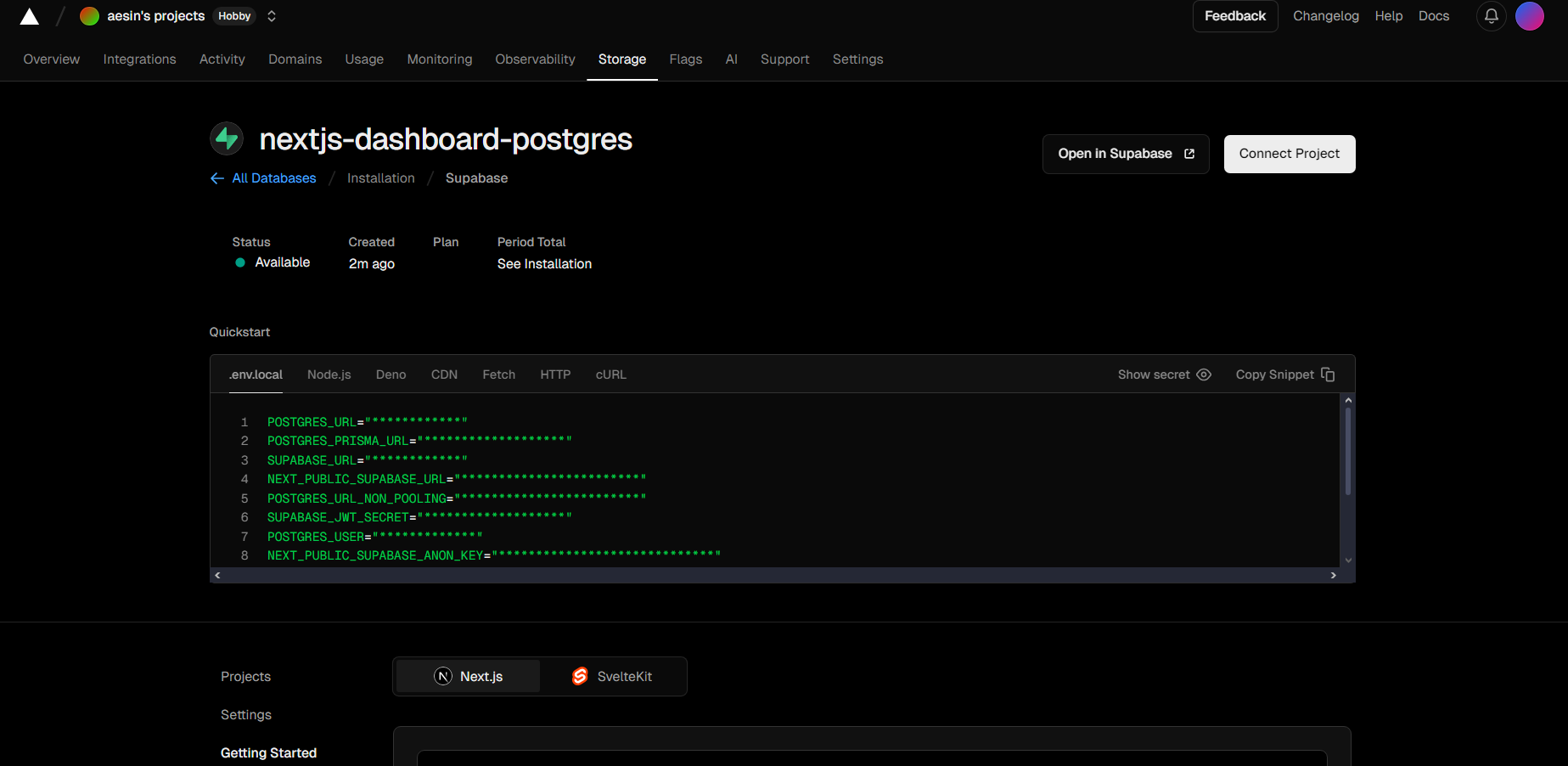Click the Supabase lightning bolt logo
Screen dimensions: 1568x766
(227, 138)
